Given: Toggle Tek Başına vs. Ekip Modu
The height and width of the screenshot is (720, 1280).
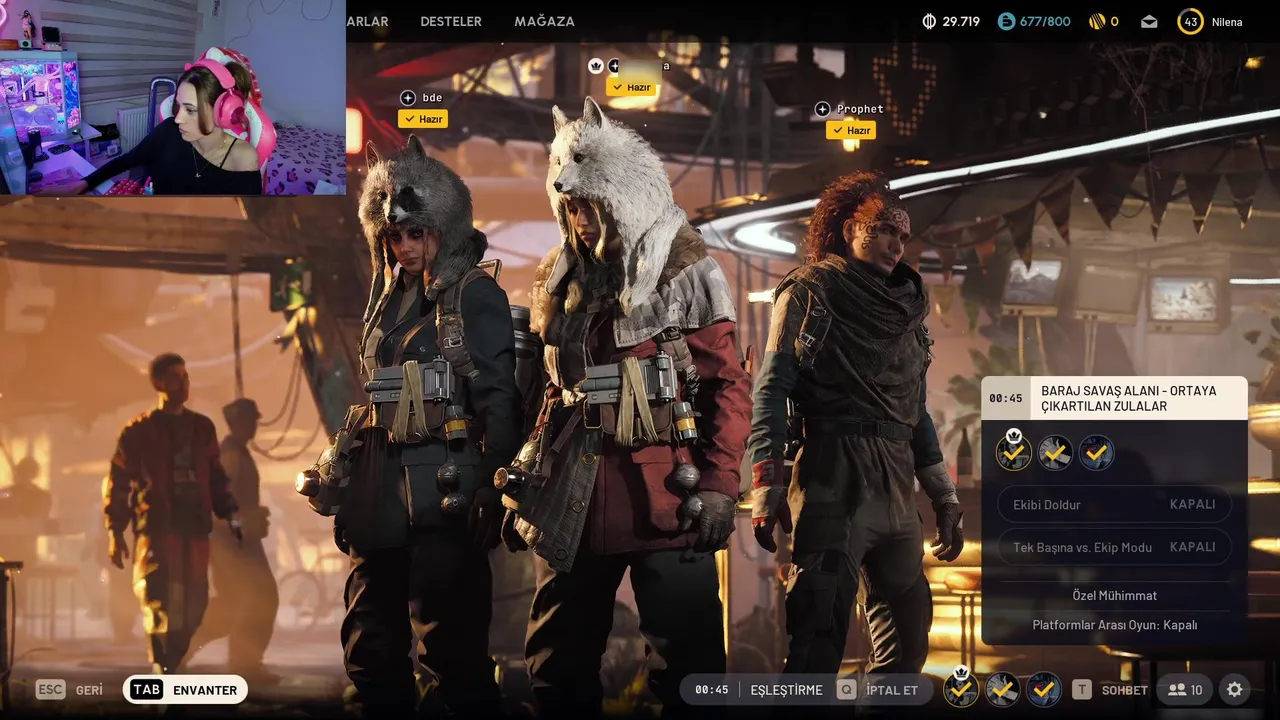Looking at the screenshot, I should pos(1115,547).
